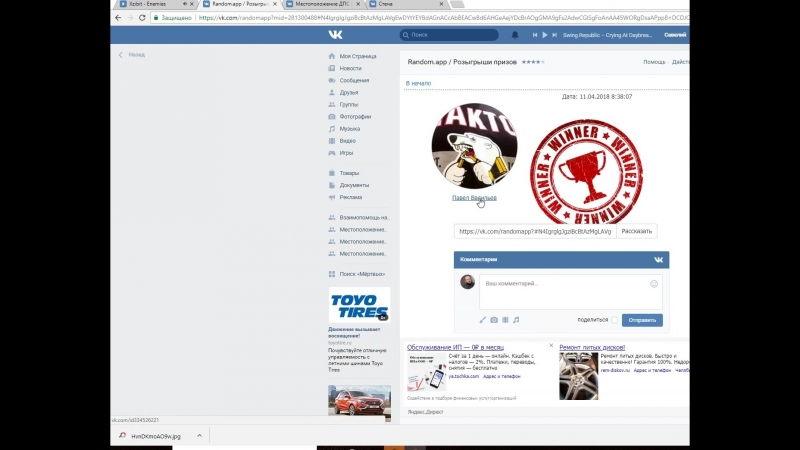Skip to previous track in header player
Screen dimensions: 800x450
[x=535, y=35]
